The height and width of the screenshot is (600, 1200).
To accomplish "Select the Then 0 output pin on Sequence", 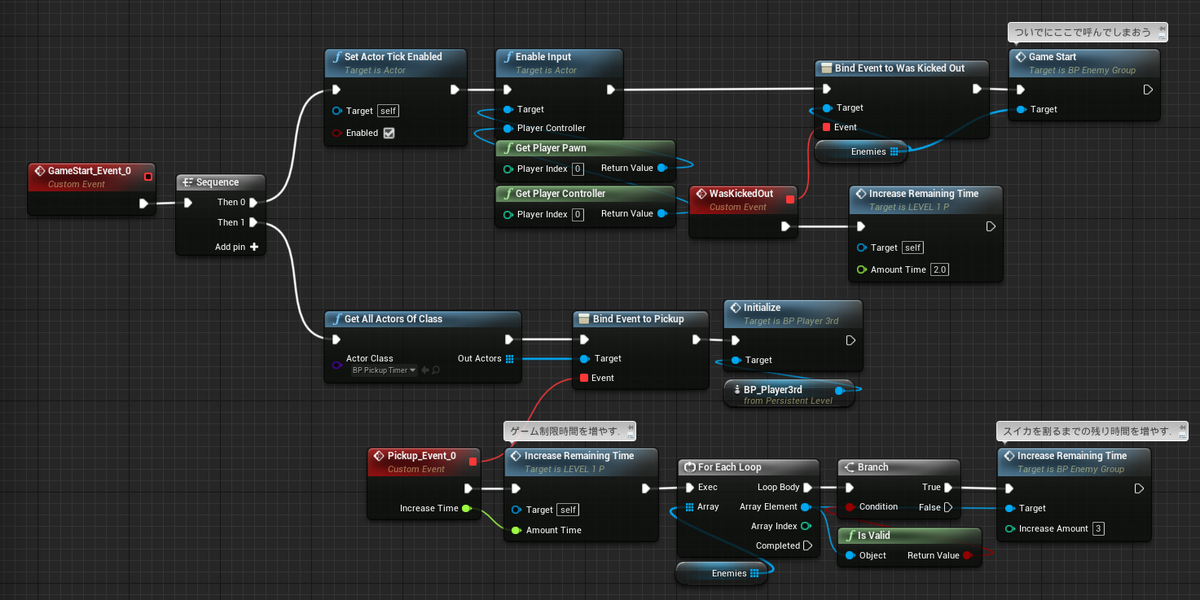I will [x=254, y=202].
